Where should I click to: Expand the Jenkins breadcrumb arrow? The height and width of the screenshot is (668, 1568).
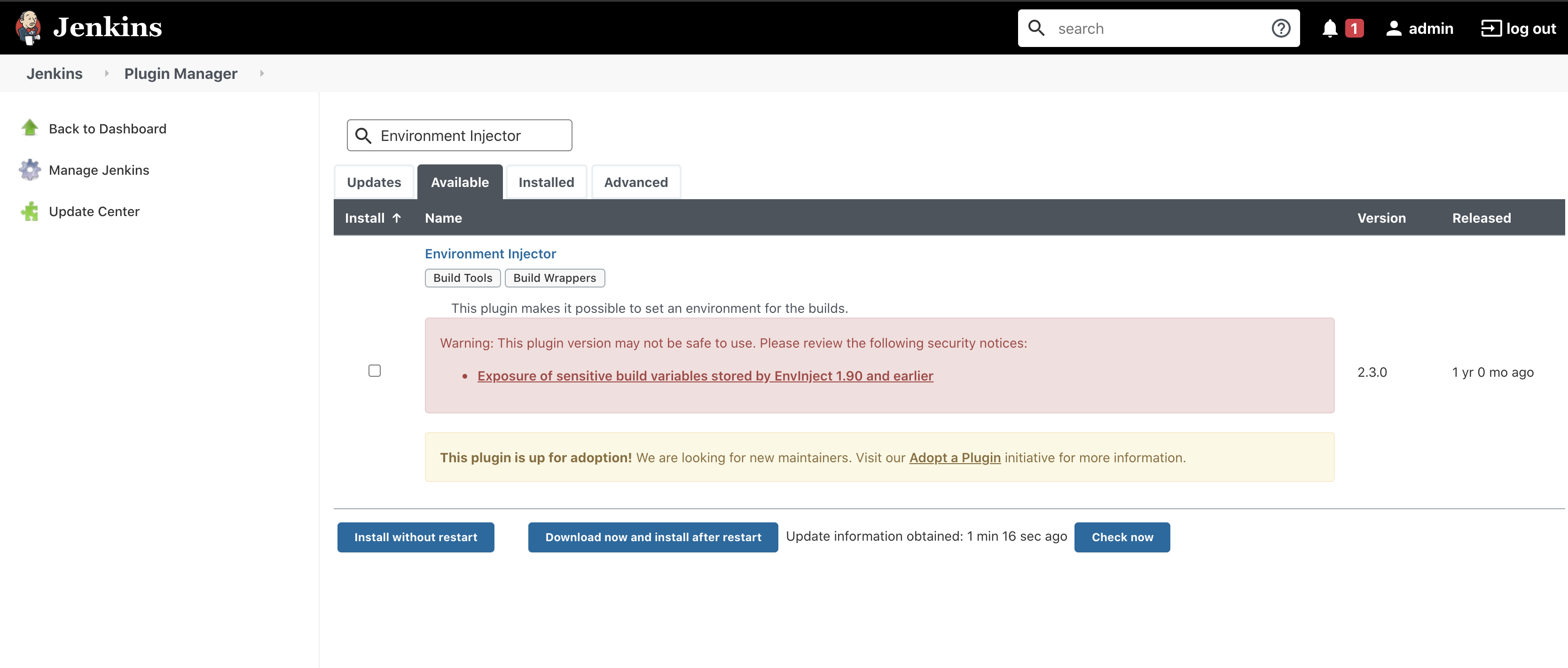(x=107, y=73)
